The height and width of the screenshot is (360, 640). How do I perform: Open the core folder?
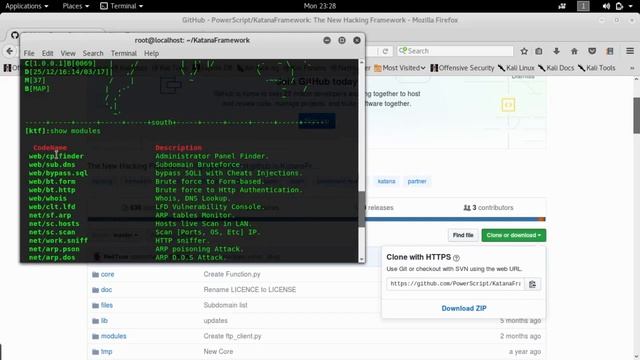point(107,274)
